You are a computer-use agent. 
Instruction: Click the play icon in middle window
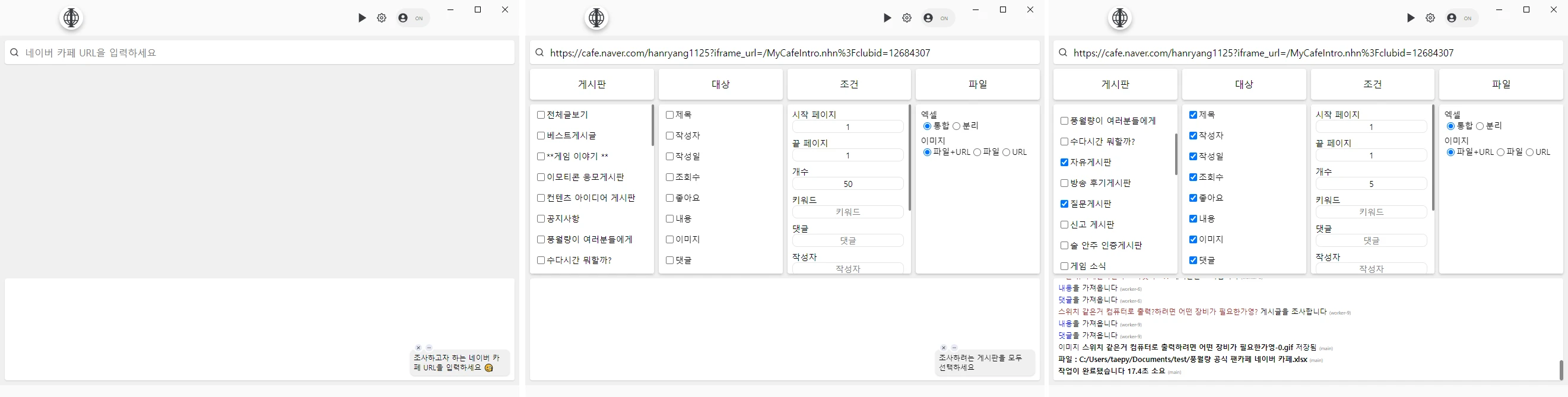tap(887, 18)
